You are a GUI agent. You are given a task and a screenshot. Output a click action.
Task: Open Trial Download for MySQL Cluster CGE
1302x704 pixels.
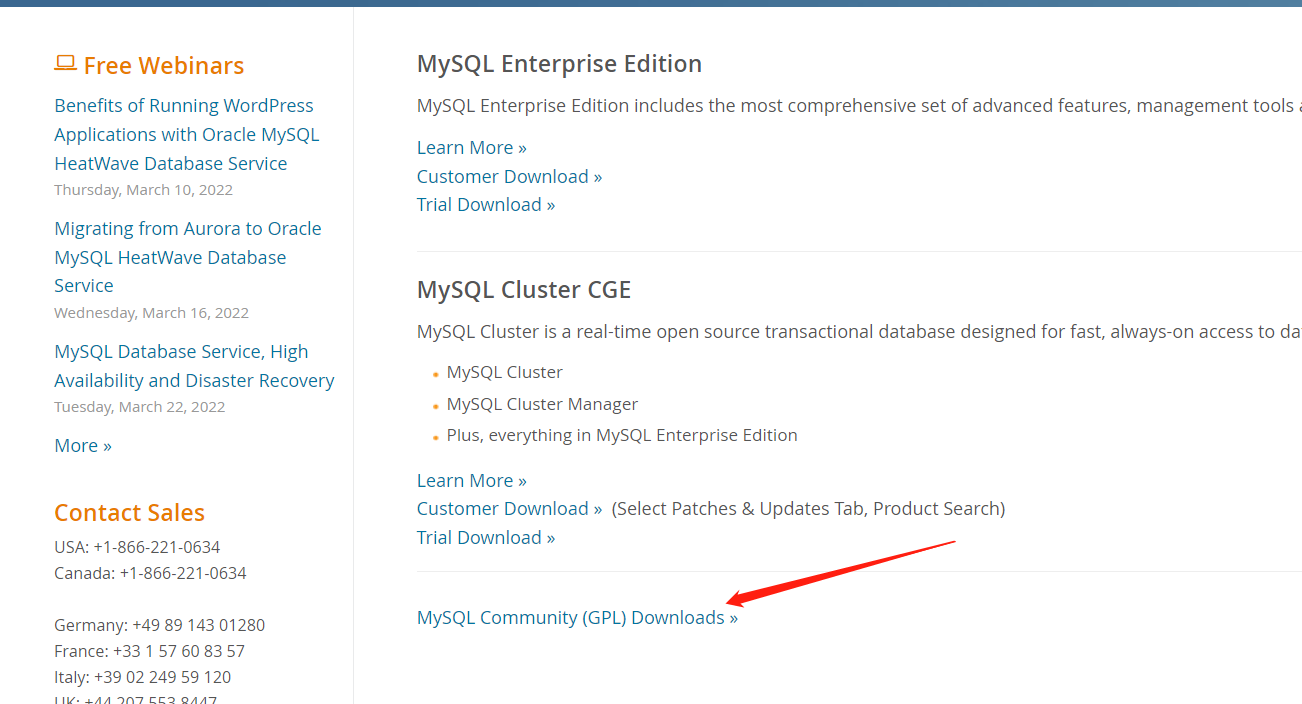[x=485, y=538]
